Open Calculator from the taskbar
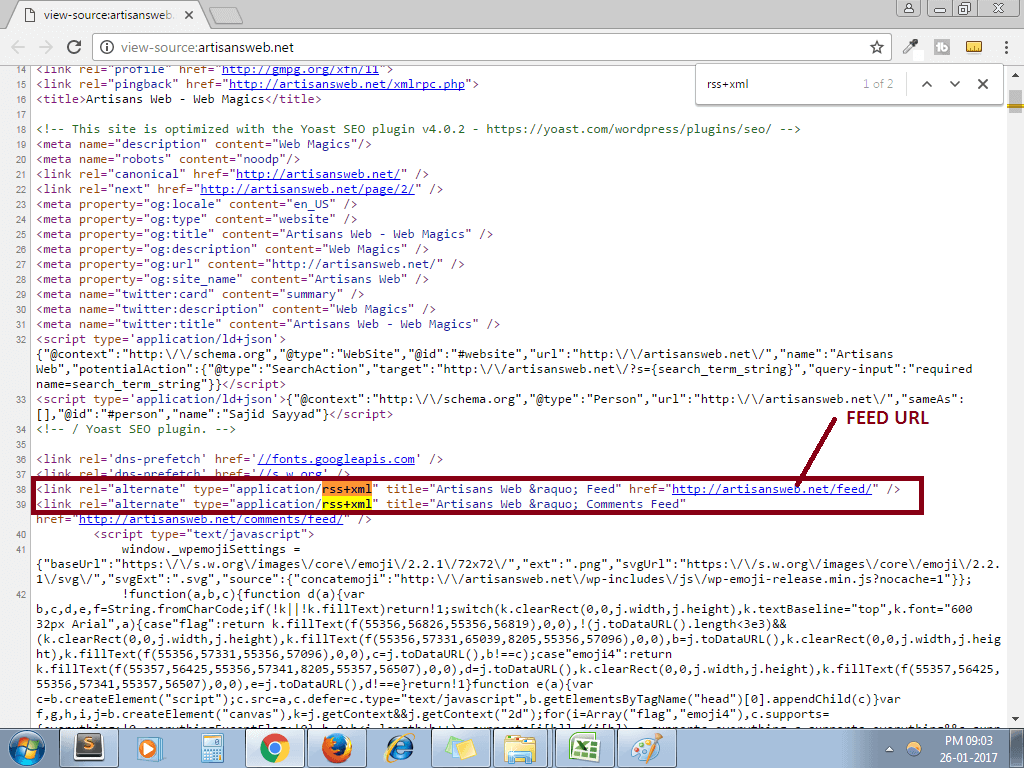This screenshot has height=768, width=1024. pyautogui.click(x=212, y=748)
